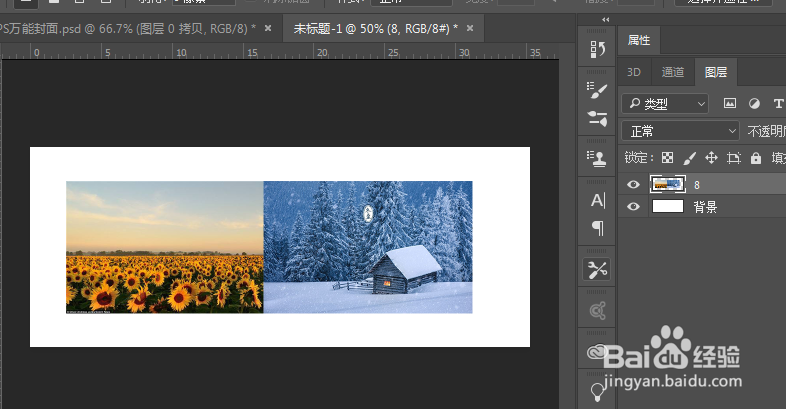Switch to PS万能封面.psd document tab
This screenshot has height=409, width=786.
[x=128, y=29]
